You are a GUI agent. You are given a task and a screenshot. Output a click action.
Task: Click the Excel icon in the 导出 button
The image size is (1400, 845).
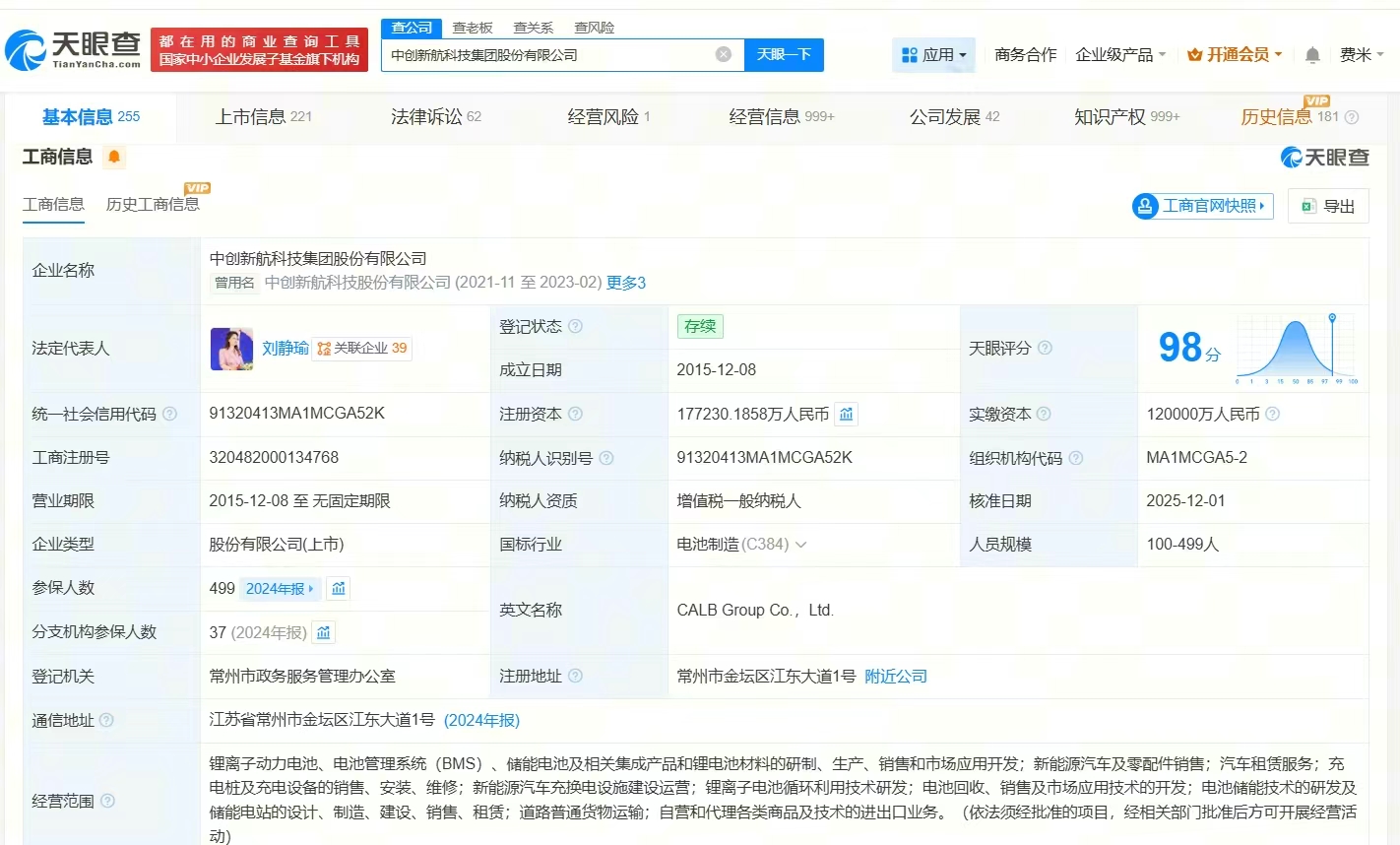coord(1308,206)
